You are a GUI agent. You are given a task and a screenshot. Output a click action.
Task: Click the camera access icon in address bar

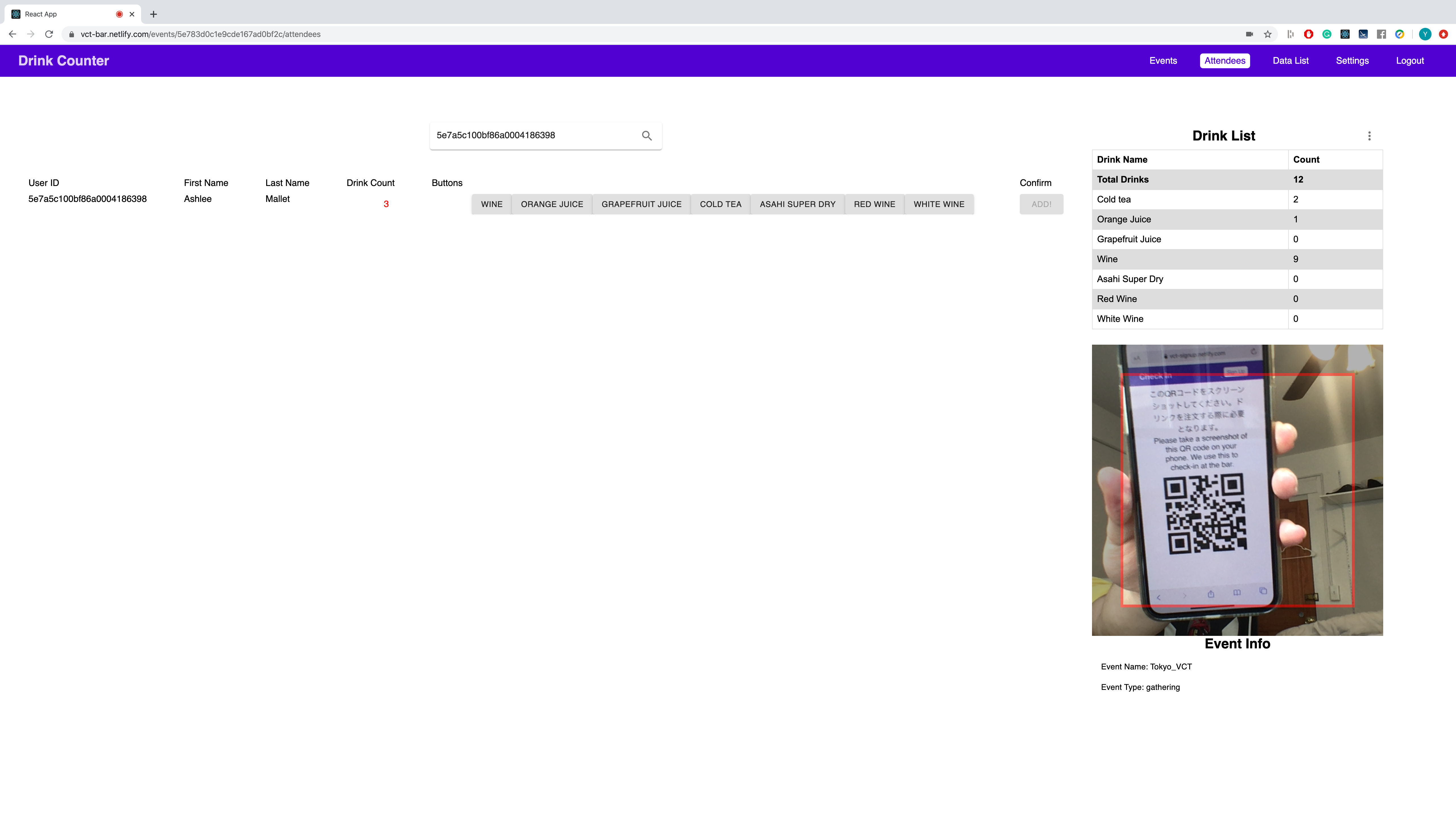(1249, 34)
